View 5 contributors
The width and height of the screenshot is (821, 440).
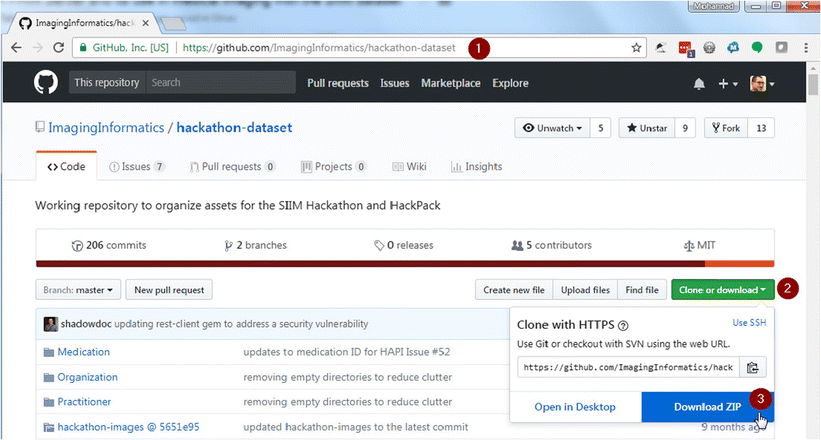551,245
